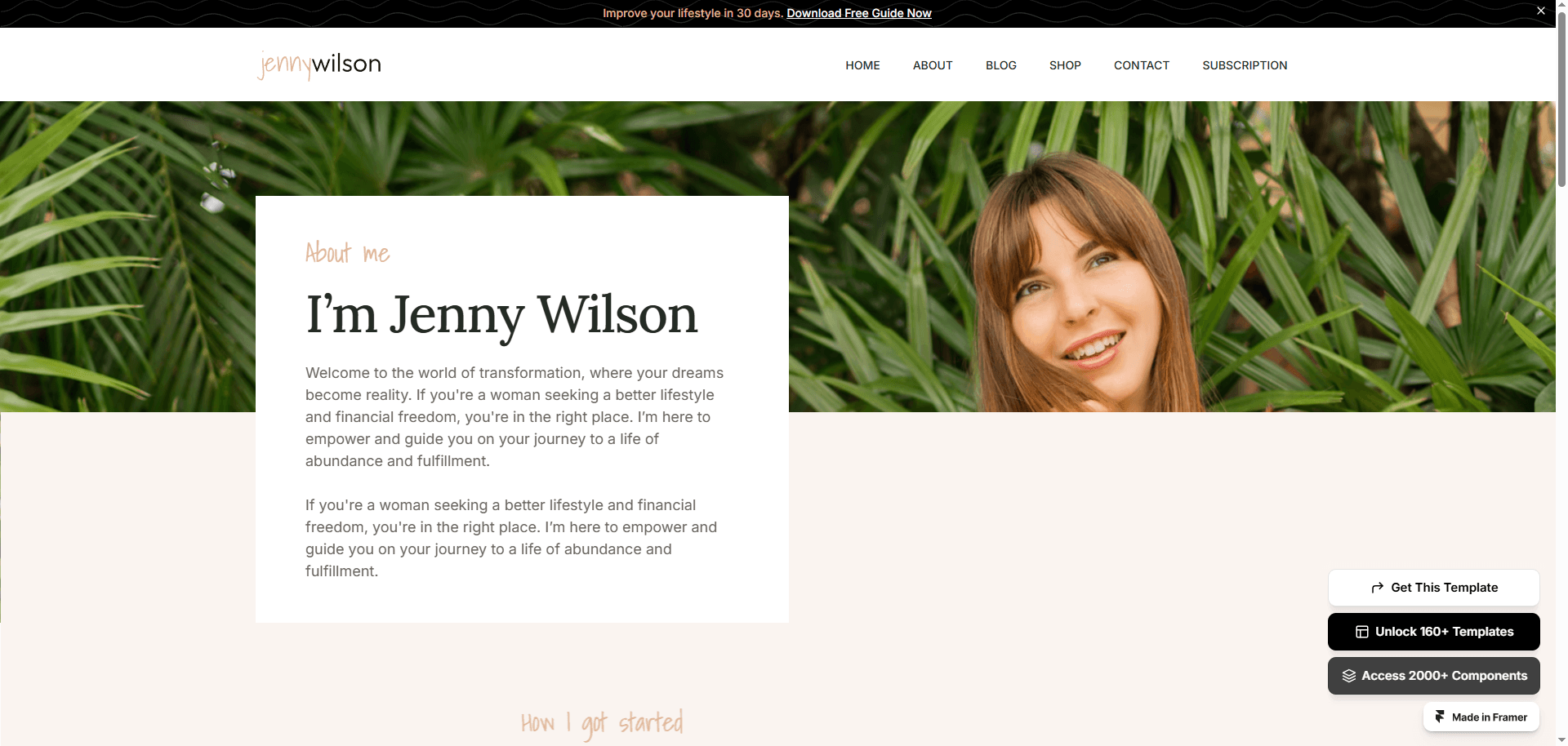Click the Access 2000+ Components button

point(1434,676)
